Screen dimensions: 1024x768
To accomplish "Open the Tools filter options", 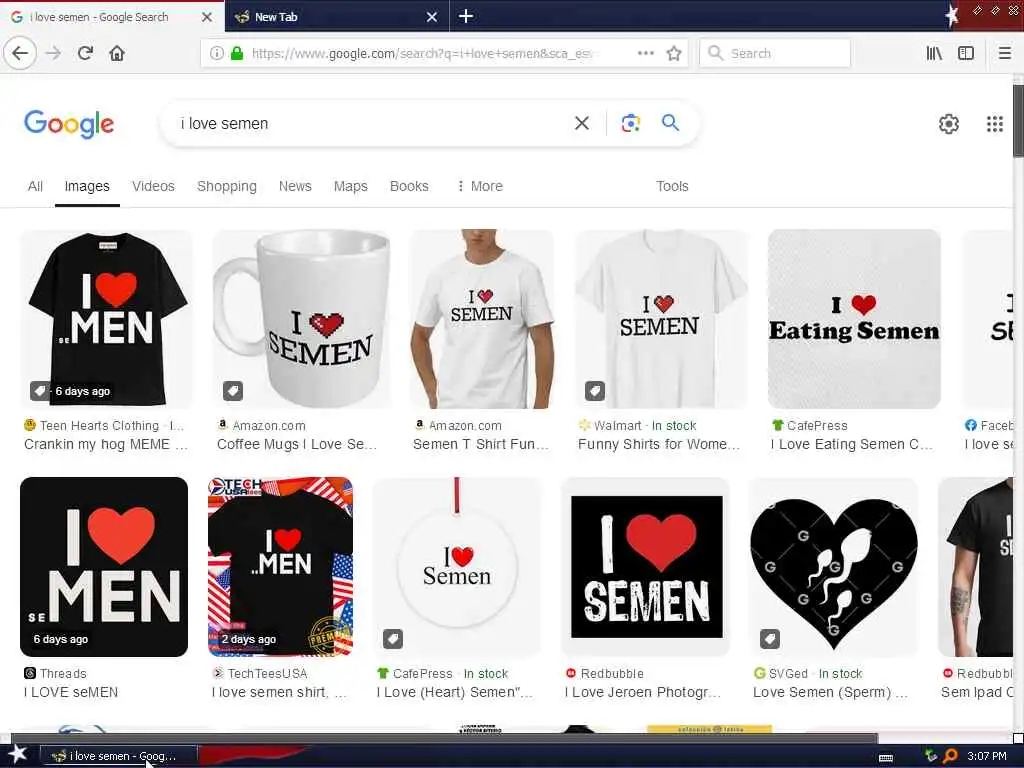I will (x=672, y=186).
